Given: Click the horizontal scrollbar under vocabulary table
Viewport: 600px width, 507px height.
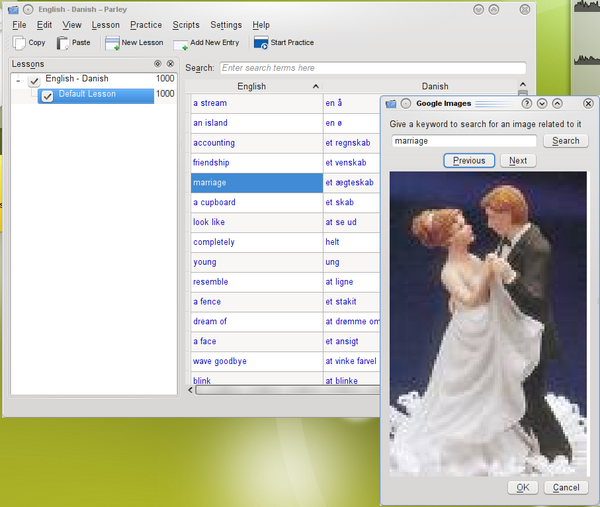Looking at the screenshot, I should 285,390.
